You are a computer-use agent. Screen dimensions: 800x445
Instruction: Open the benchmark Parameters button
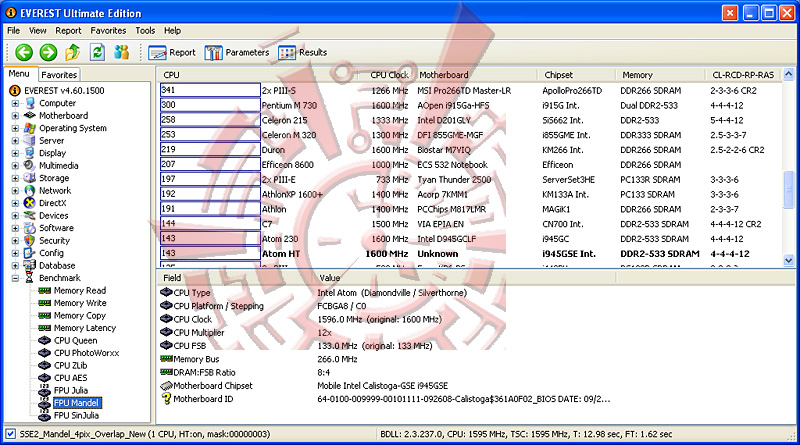coord(237,53)
